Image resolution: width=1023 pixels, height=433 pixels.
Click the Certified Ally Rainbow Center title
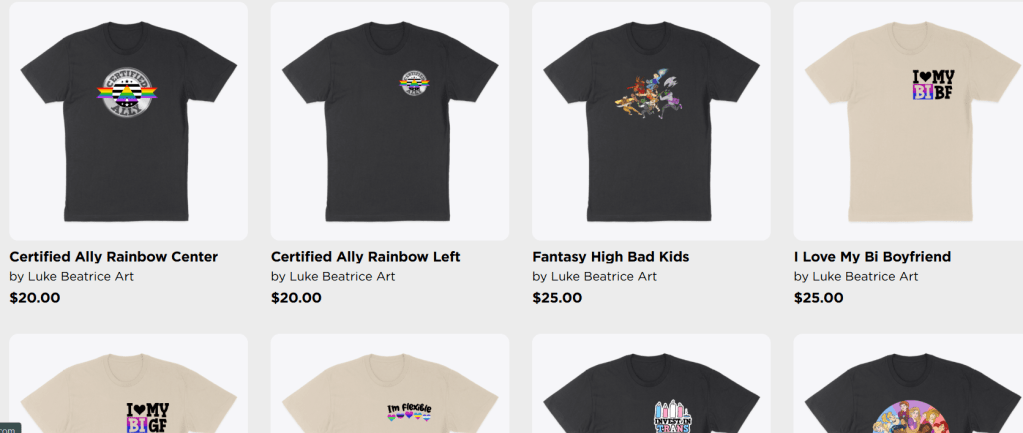(x=114, y=257)
